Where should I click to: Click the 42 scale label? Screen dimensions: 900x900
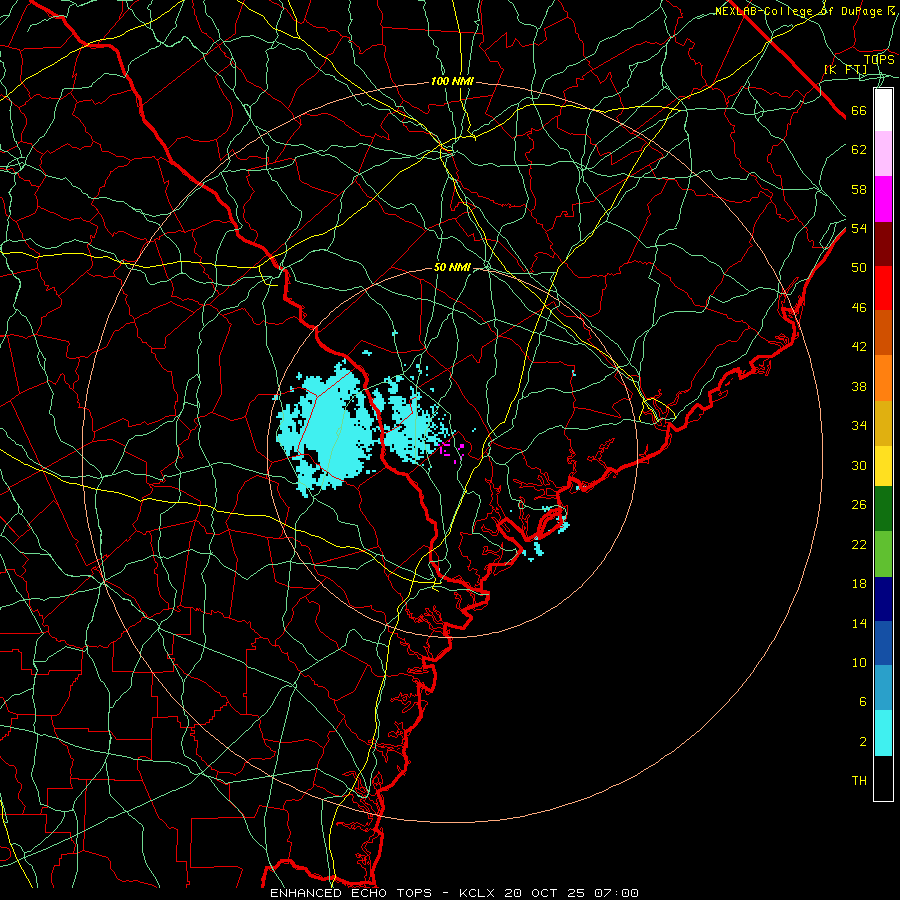point(859,347)
